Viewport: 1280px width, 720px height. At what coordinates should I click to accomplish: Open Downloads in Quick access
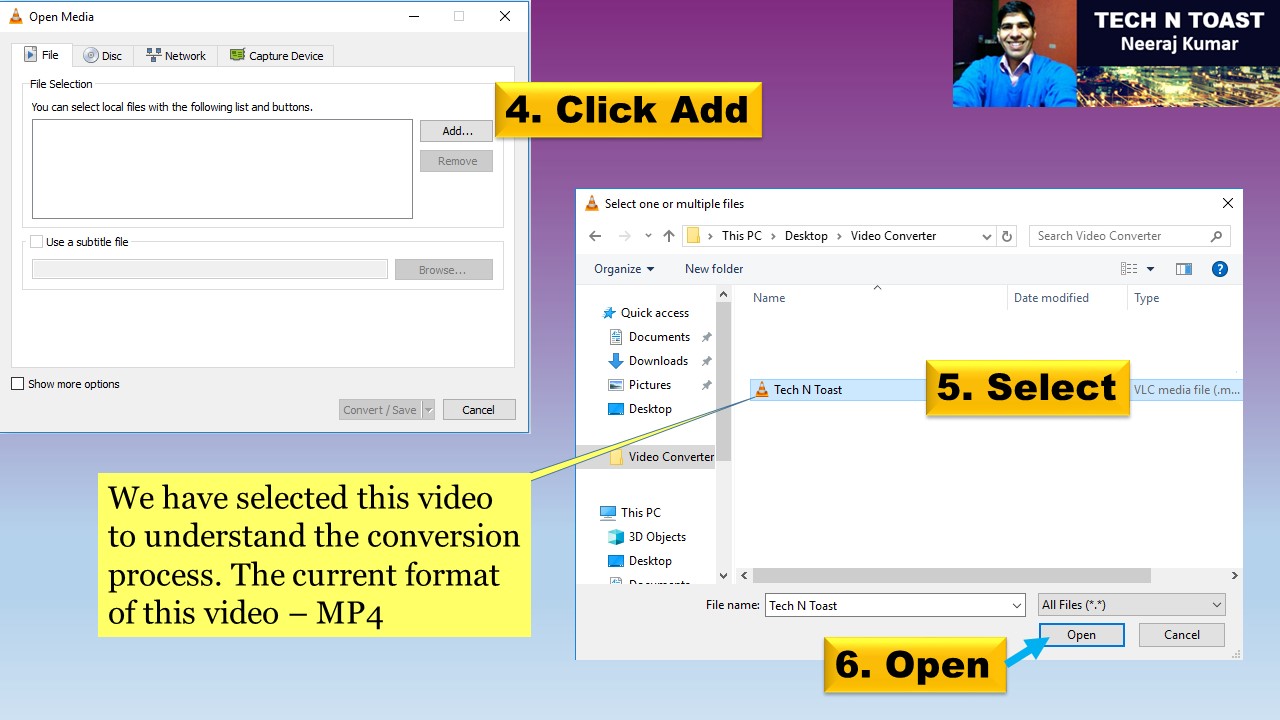point(658,361)
